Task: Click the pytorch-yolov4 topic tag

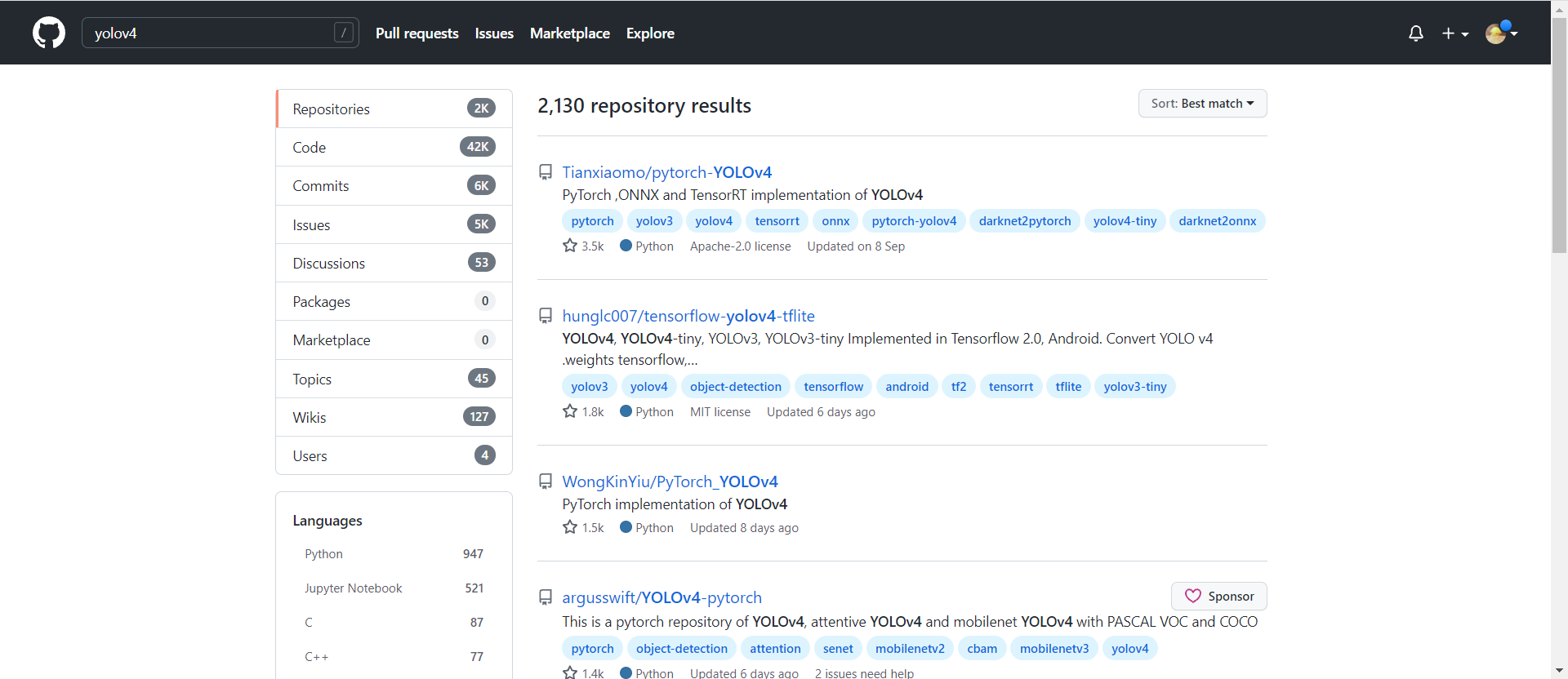Action: (x=914, y=221)
